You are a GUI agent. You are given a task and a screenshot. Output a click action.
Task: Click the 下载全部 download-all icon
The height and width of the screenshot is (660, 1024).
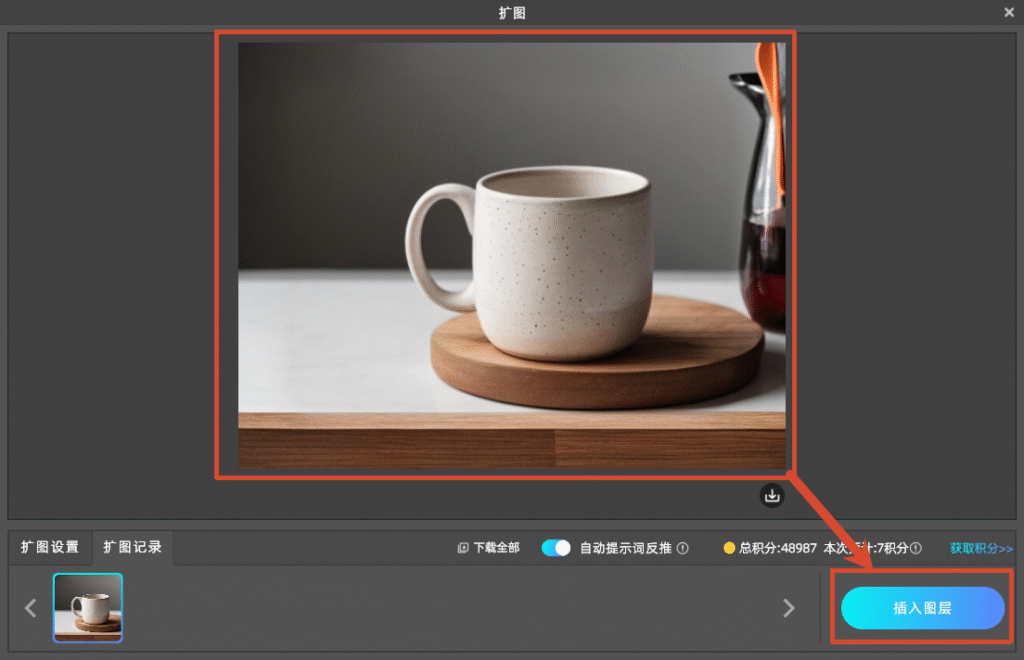click(x=463, y=548)
